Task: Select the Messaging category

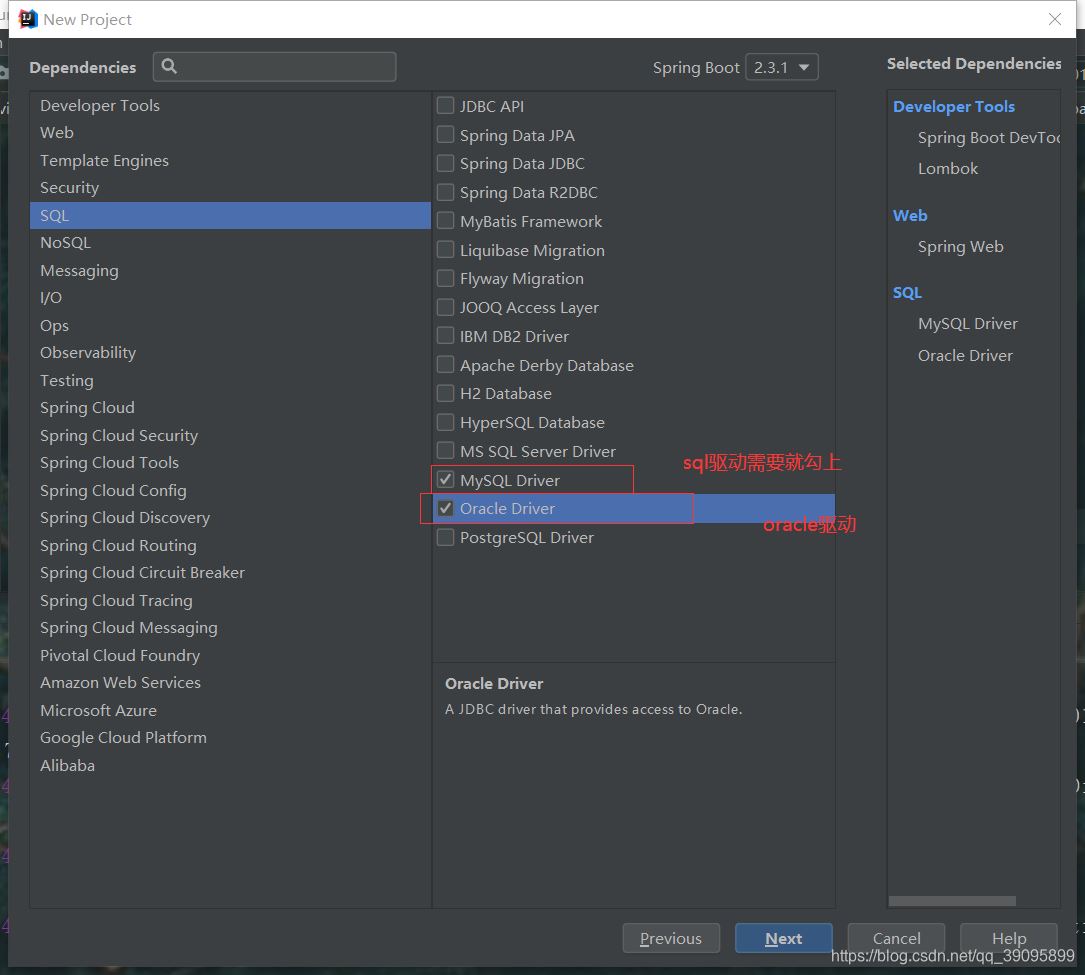Action: click(230, 270)
